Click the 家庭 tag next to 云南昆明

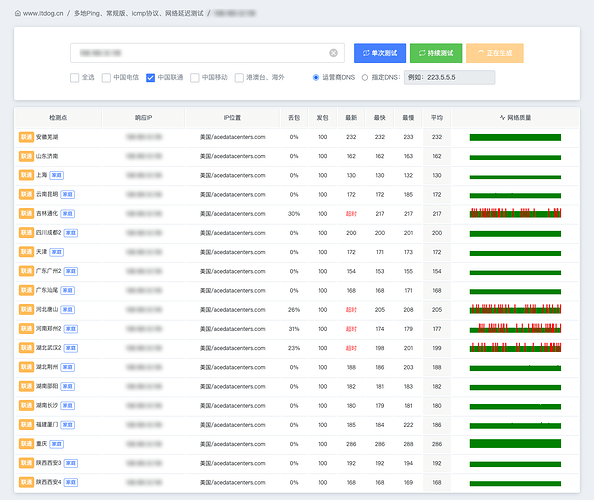(x=67, y=195)
